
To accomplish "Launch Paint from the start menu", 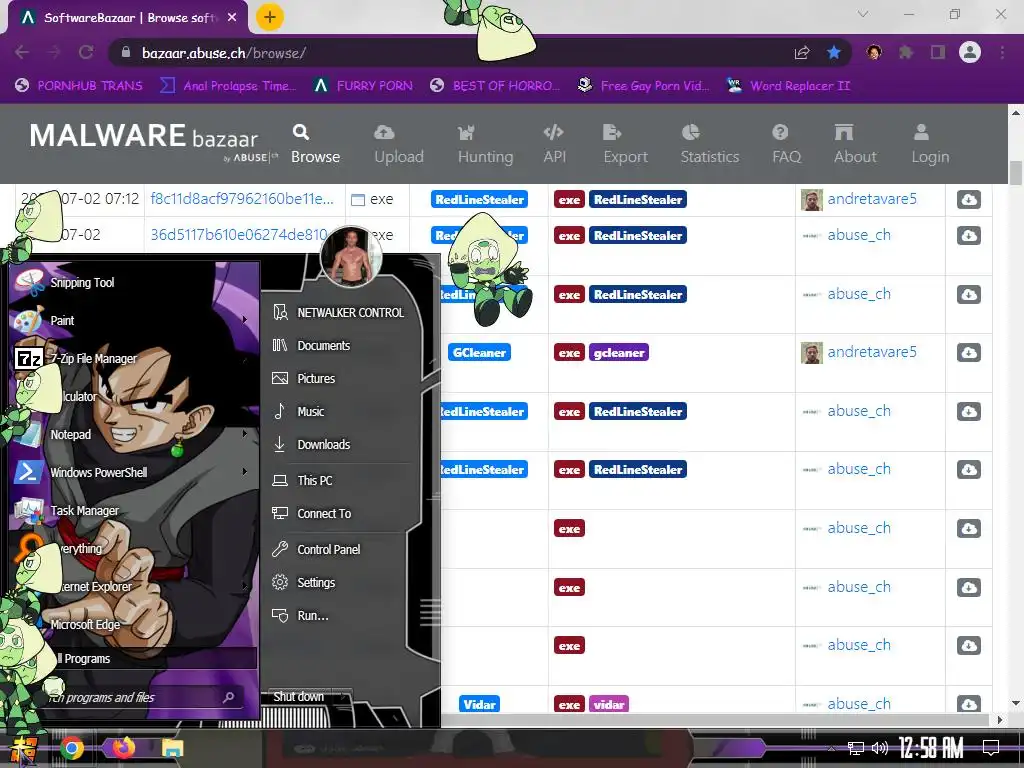I will [62, 320].
